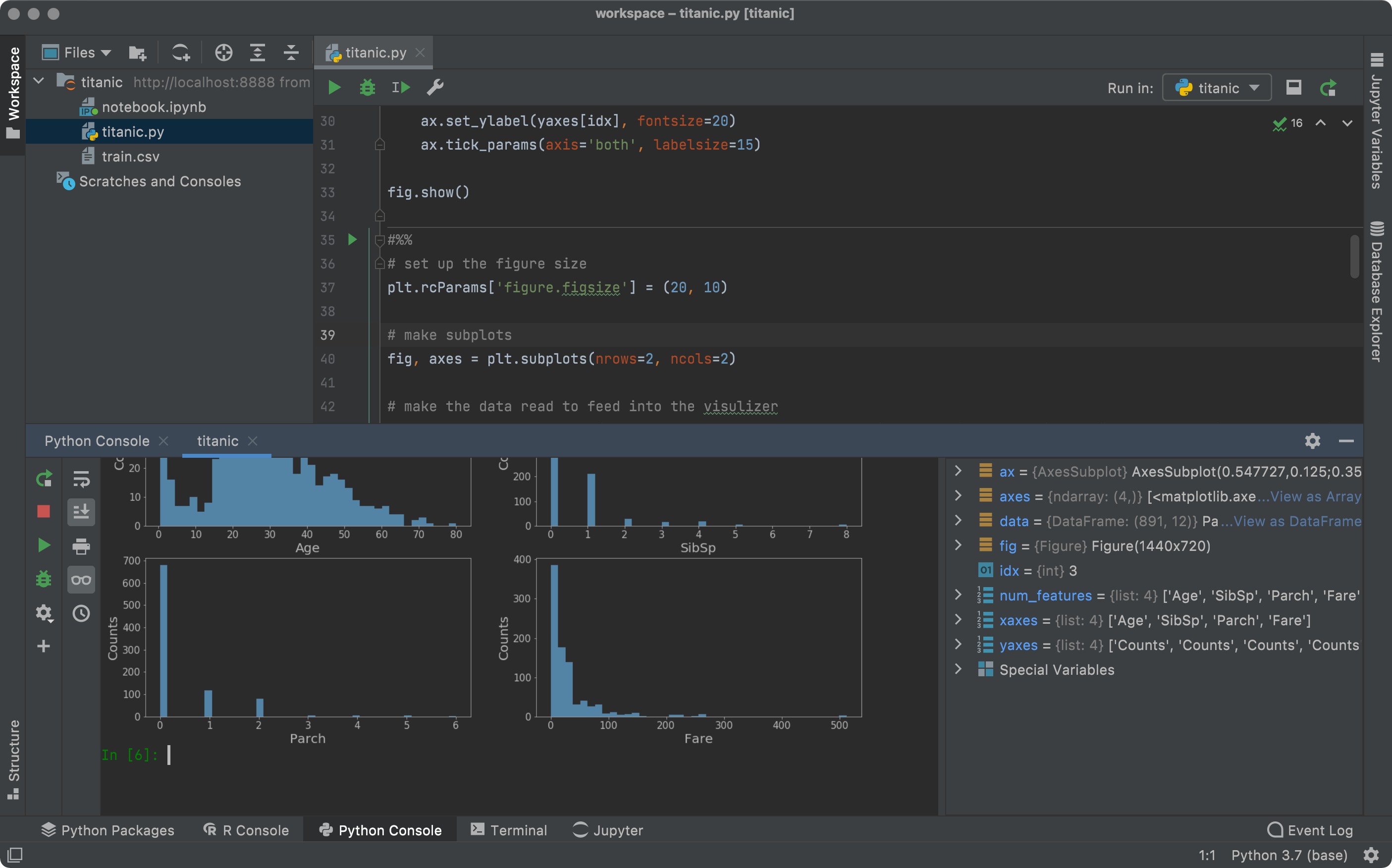Collapse the titanic project tree node
The height and width of the screenshot is (868, 1392).
pos(38,81)
